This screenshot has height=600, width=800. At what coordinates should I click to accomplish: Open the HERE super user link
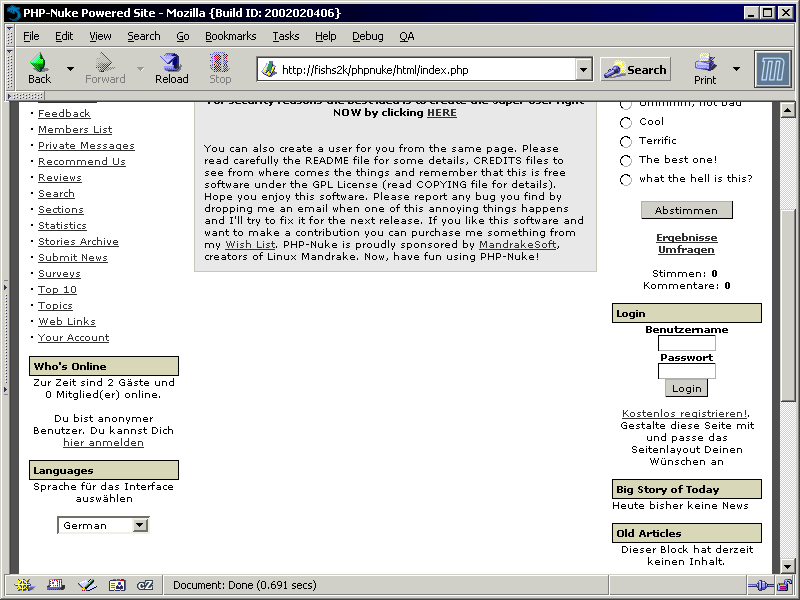[x=441, y=113]
